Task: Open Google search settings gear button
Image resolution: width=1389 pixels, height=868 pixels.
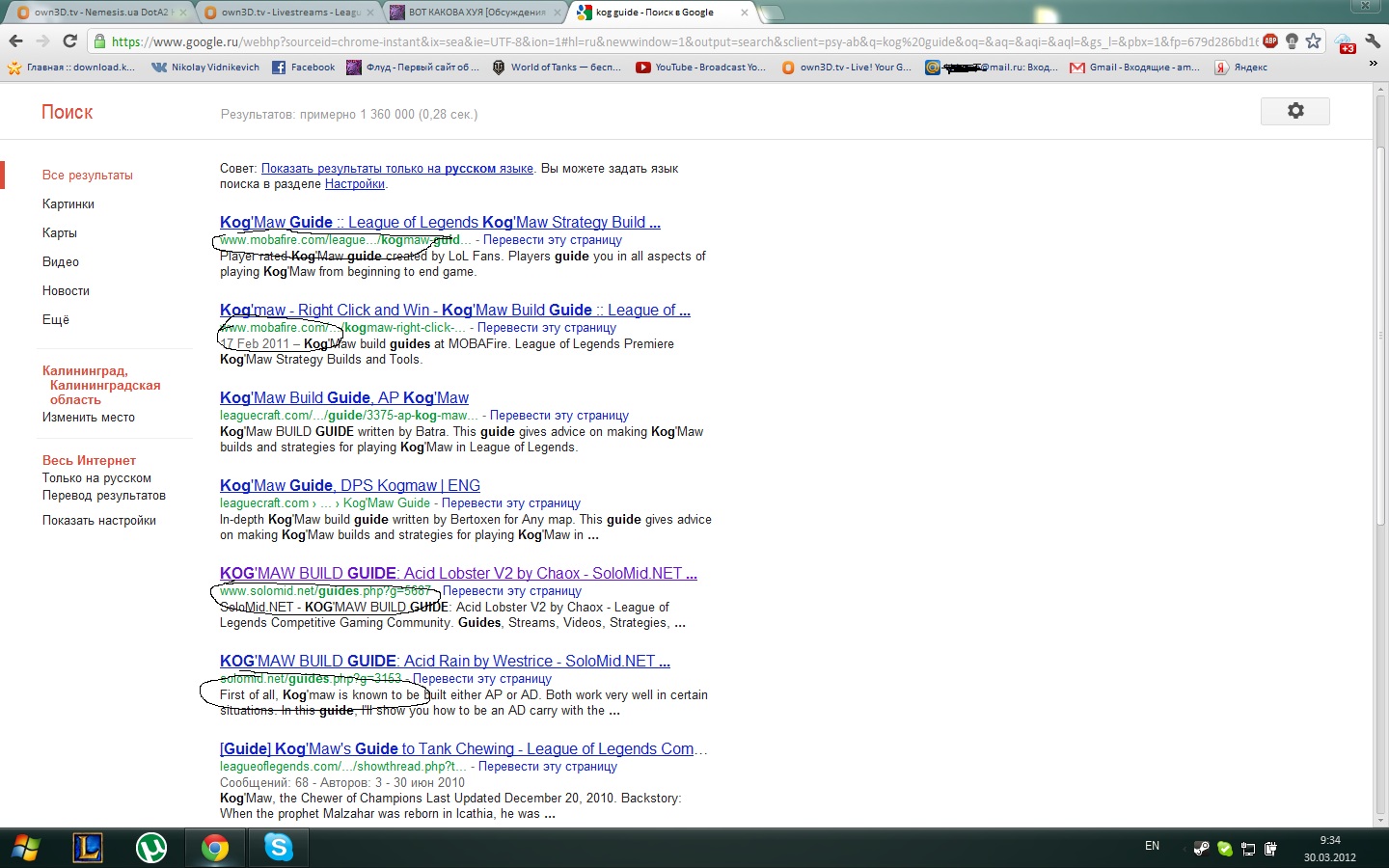Action: point(1294,111)
